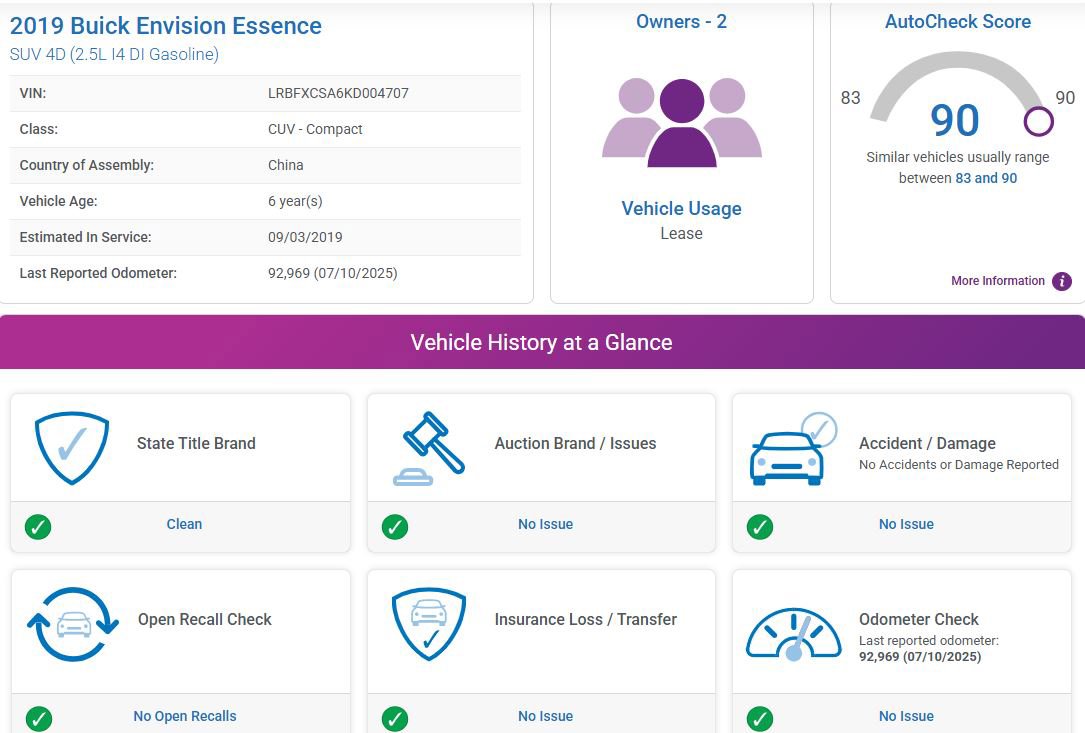
Task: Click green checkmark under Insurance Loss / Transfer
Action: 395,718
